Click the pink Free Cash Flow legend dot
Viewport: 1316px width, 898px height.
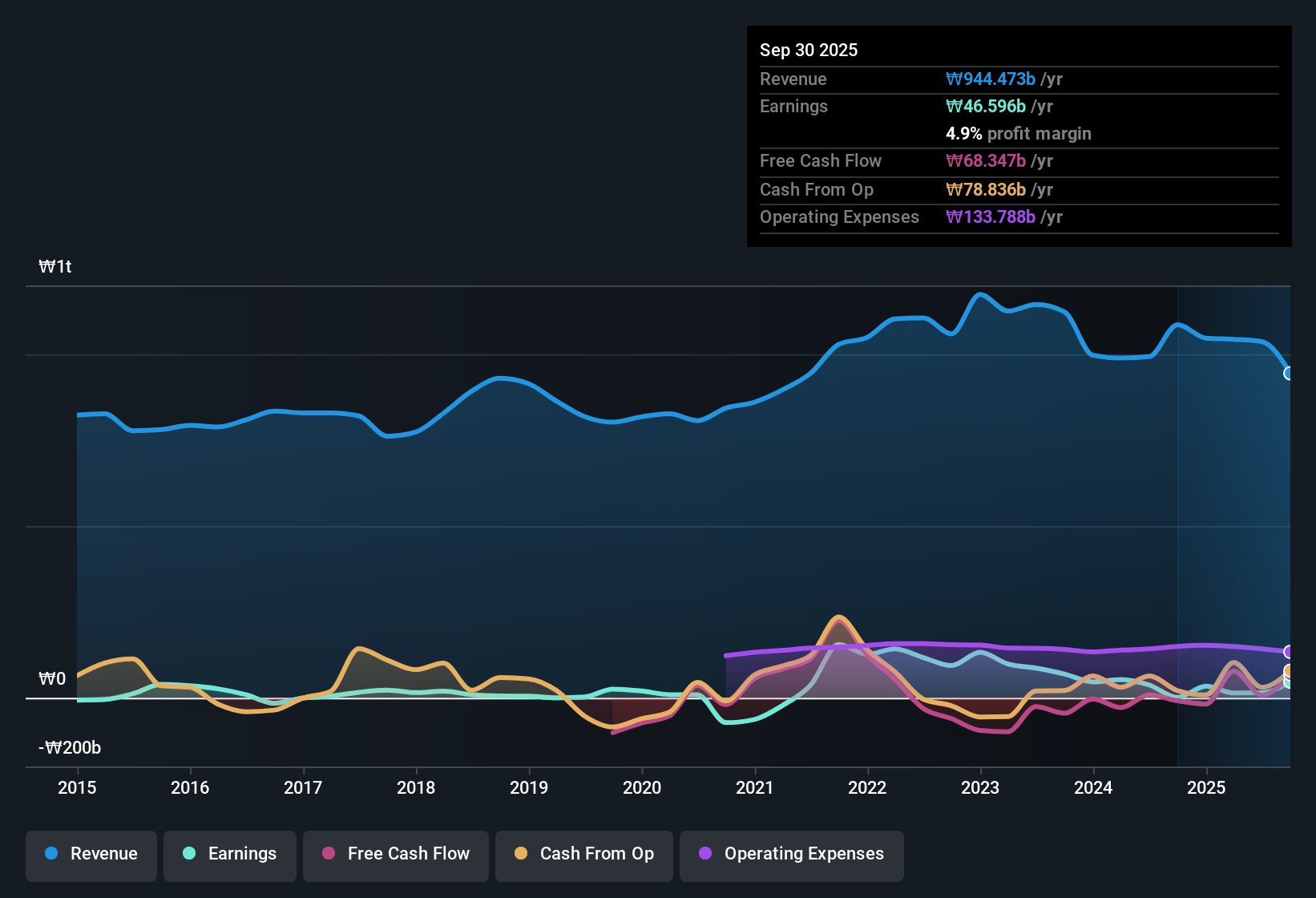point(327,854)
